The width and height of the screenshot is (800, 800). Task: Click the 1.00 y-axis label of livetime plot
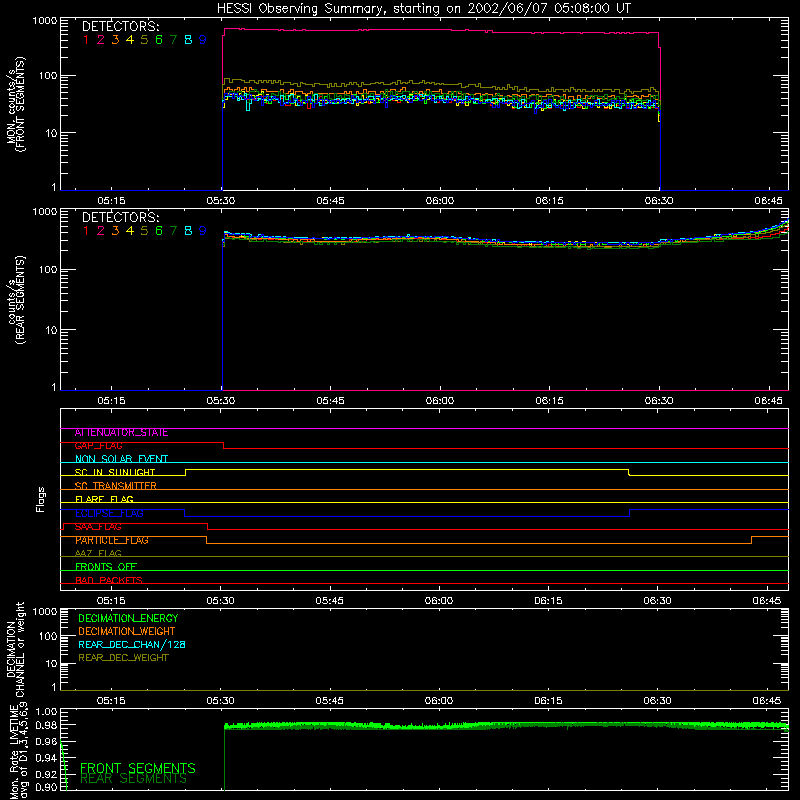point(46,711)
